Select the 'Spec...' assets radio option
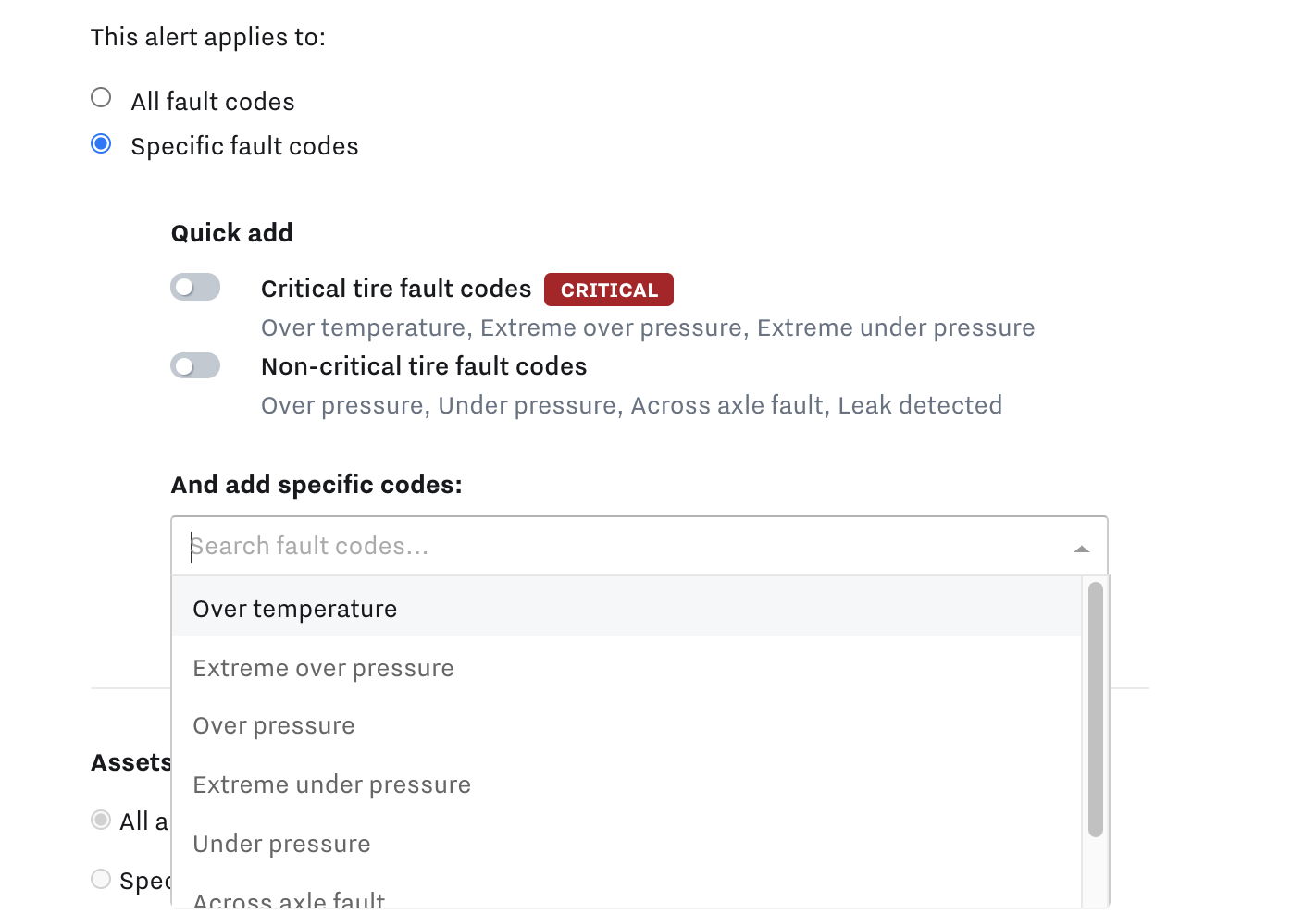The image size is (1316, 914). (x=101, y=879)
